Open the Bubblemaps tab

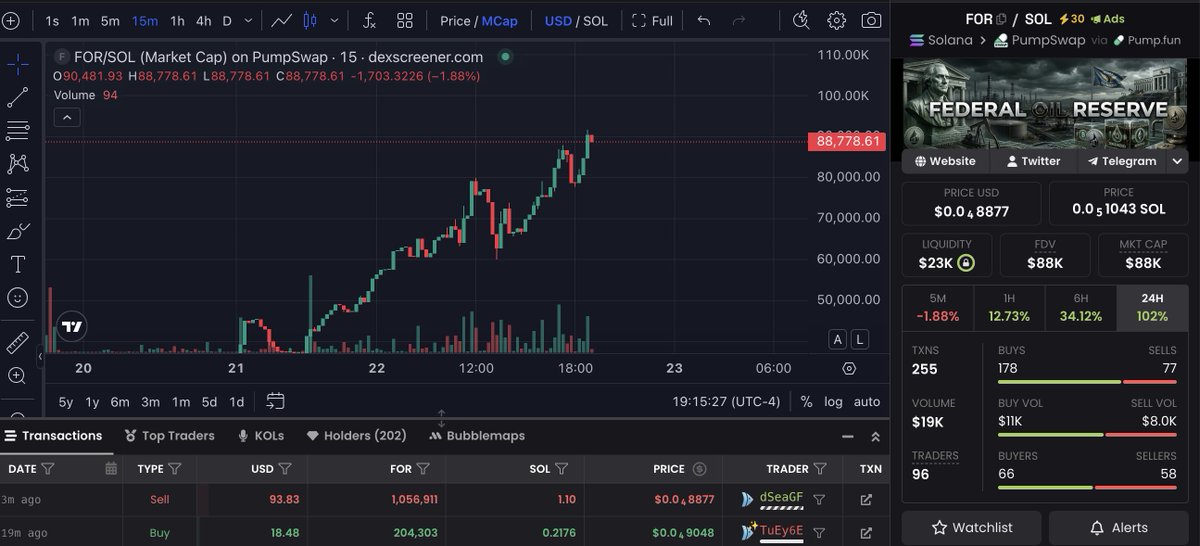tap(477, 436)
